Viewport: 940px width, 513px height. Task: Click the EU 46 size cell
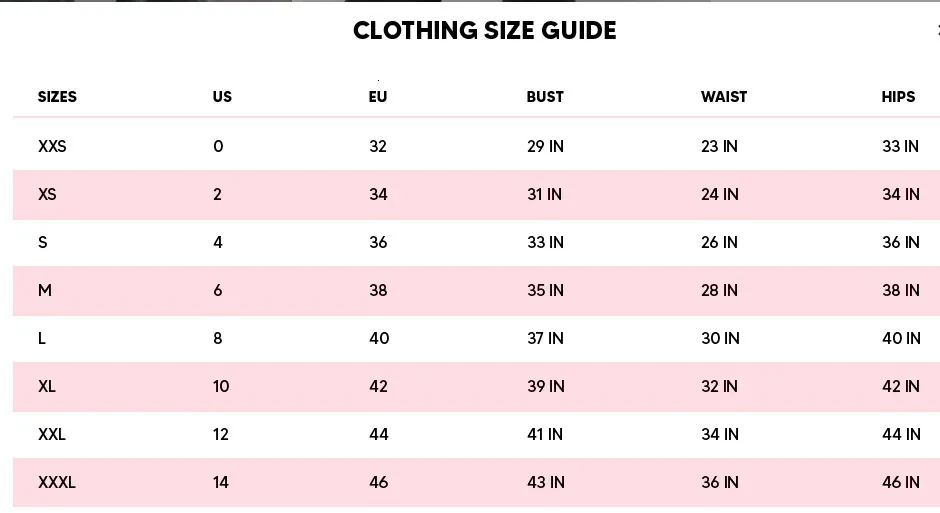click(x=379, y=482)
